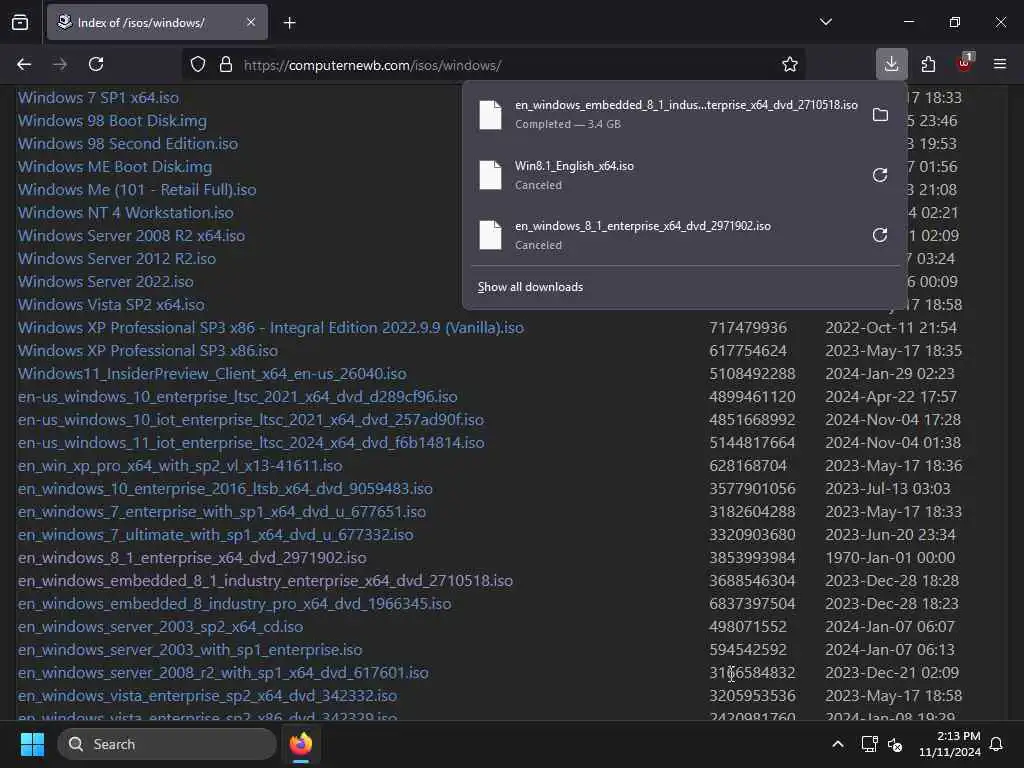Download Windows Server 2012 R2.iso

pos(117,259)
